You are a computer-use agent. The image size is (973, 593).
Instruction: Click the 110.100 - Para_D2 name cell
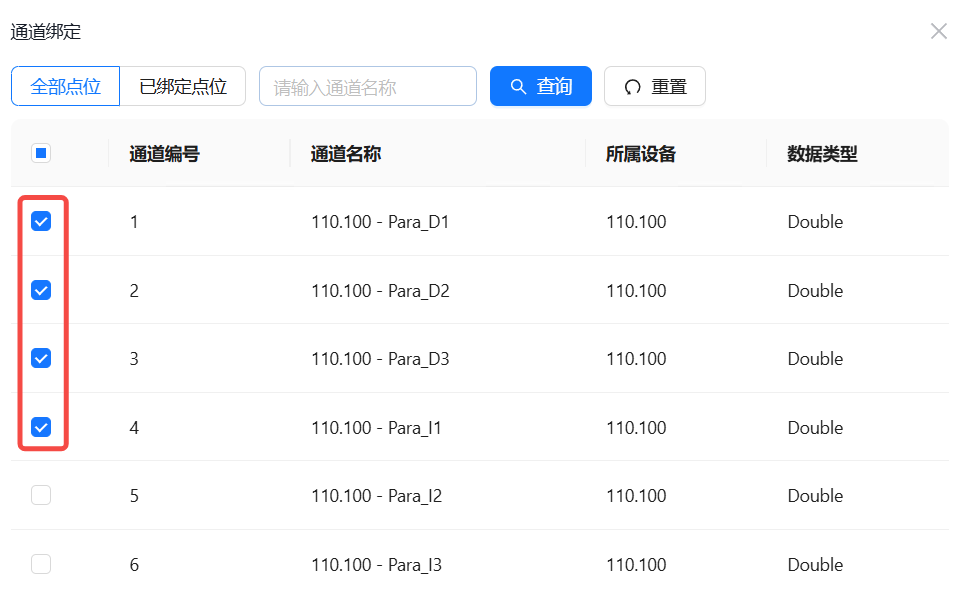pos(380,291)
